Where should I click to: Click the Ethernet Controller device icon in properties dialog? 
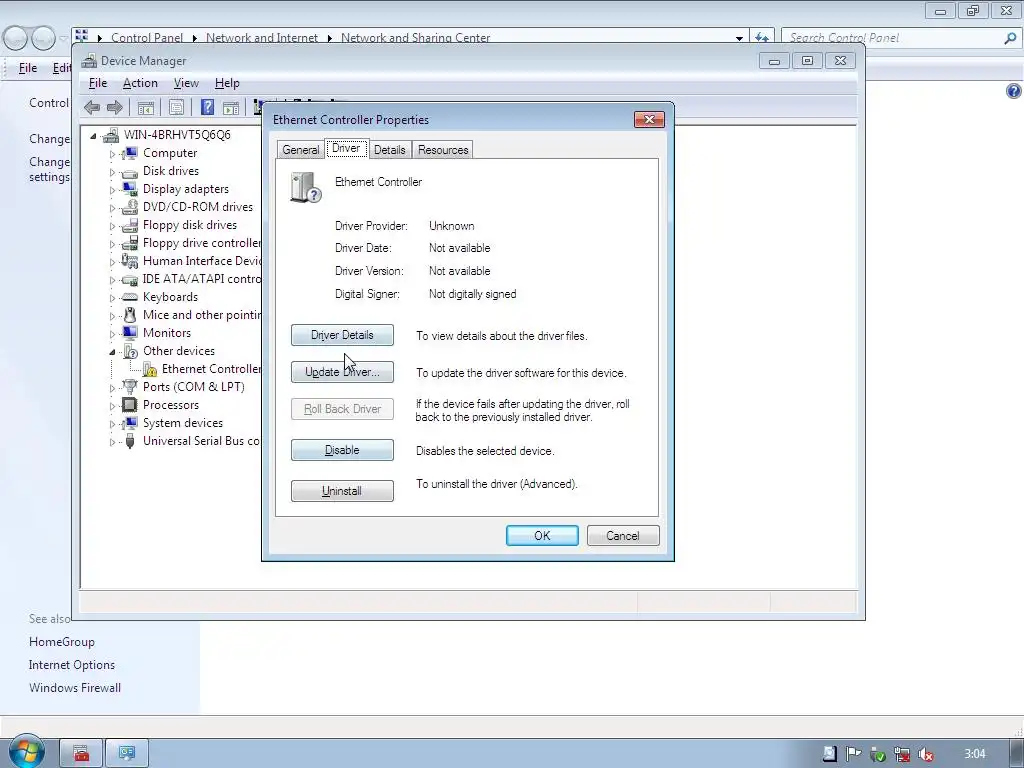point(306,187)
